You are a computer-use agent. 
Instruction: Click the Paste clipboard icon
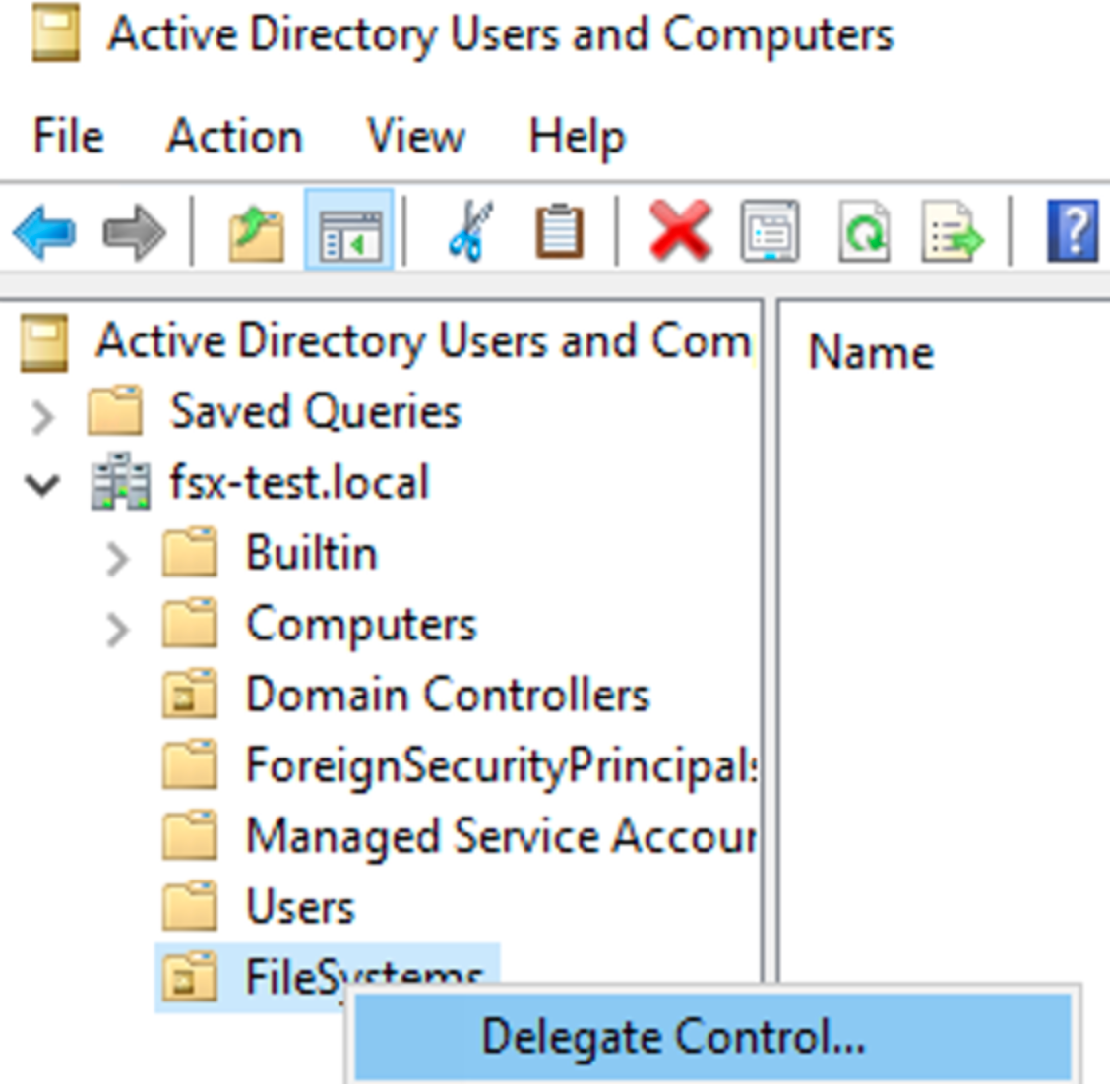pos(559,230)
